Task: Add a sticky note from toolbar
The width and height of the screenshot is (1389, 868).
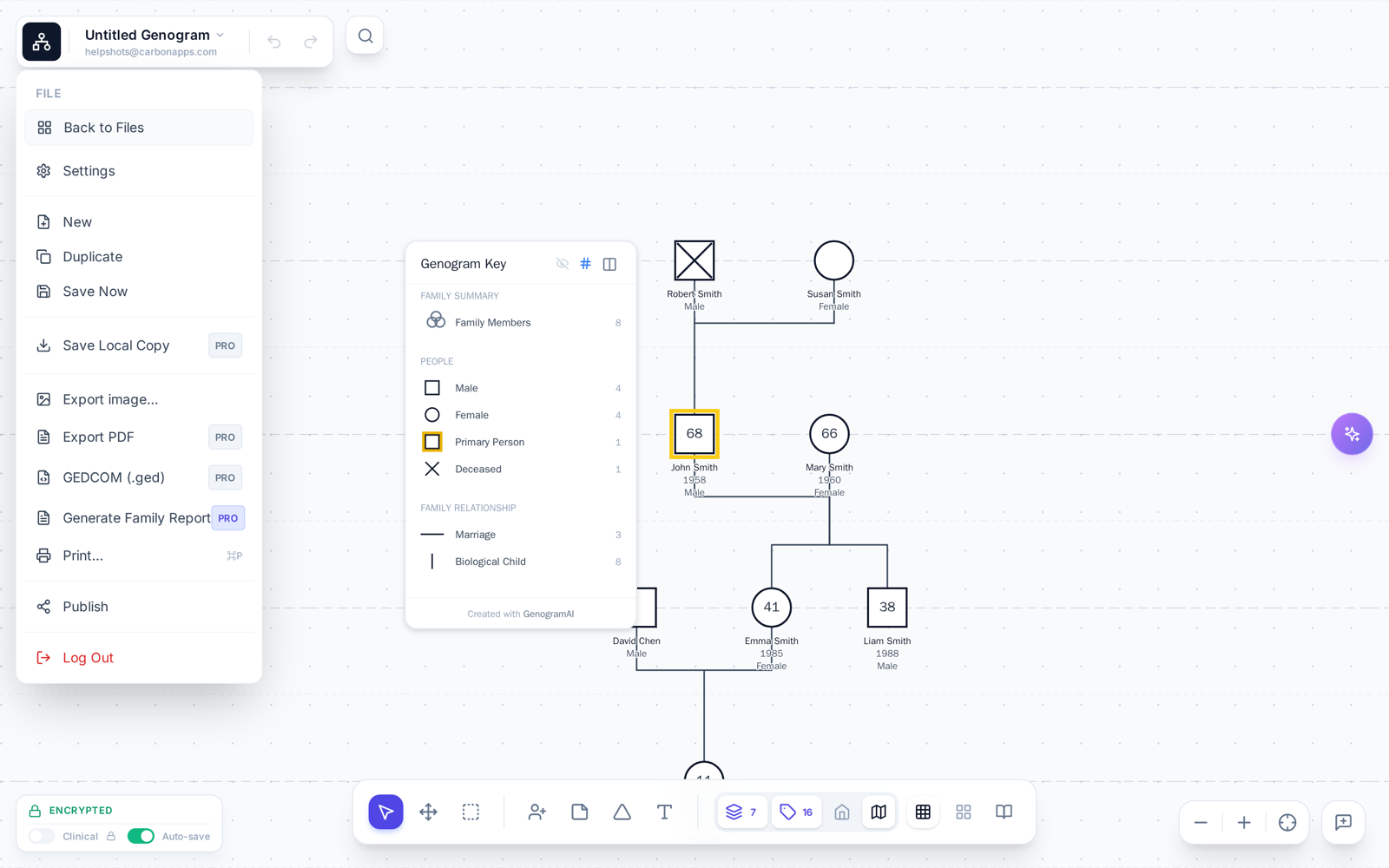Action: [580, 812]
